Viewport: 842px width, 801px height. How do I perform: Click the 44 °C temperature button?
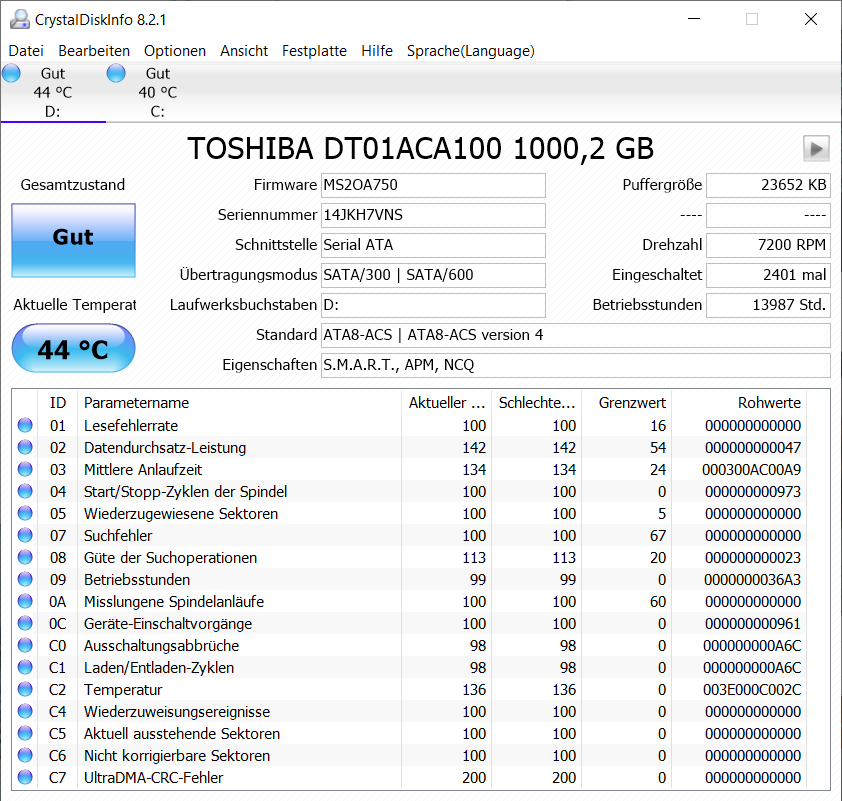[74, 348]
